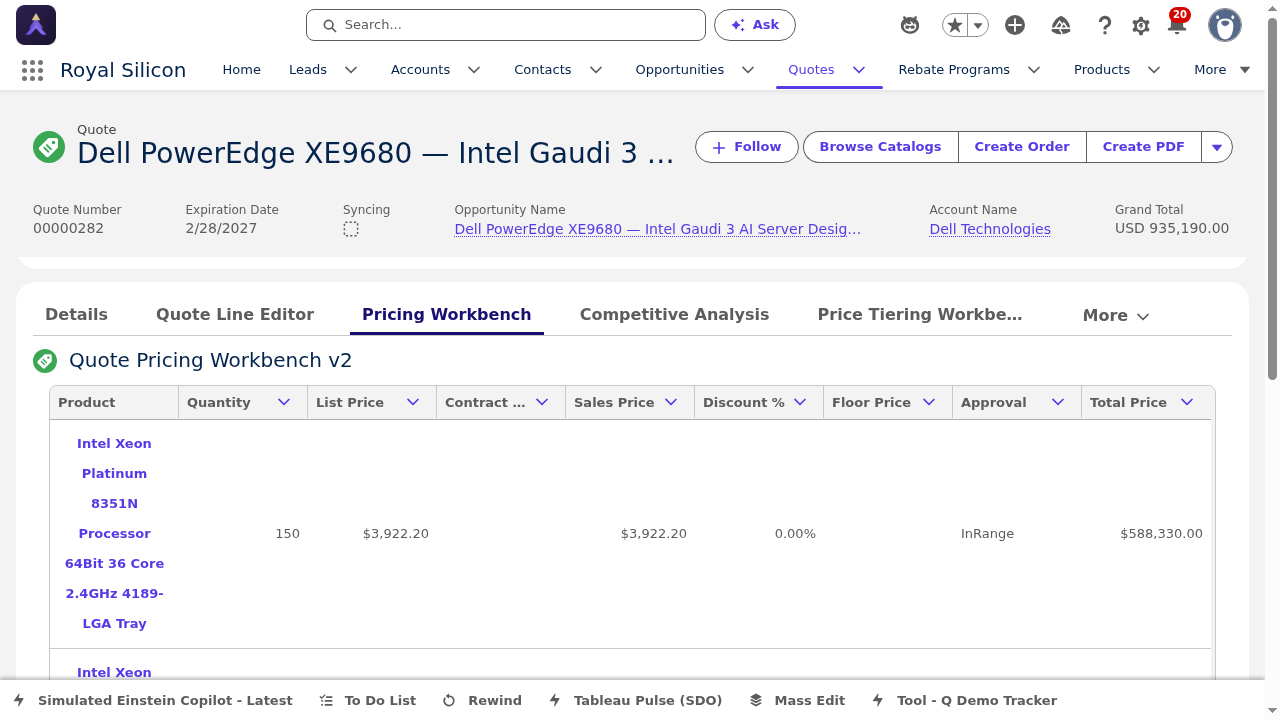The height and width of the screenshot is (720, 1280).
Task: Switch to the Quote Line Editor tab
Action: pyautogui.click(x=235, y=314)
